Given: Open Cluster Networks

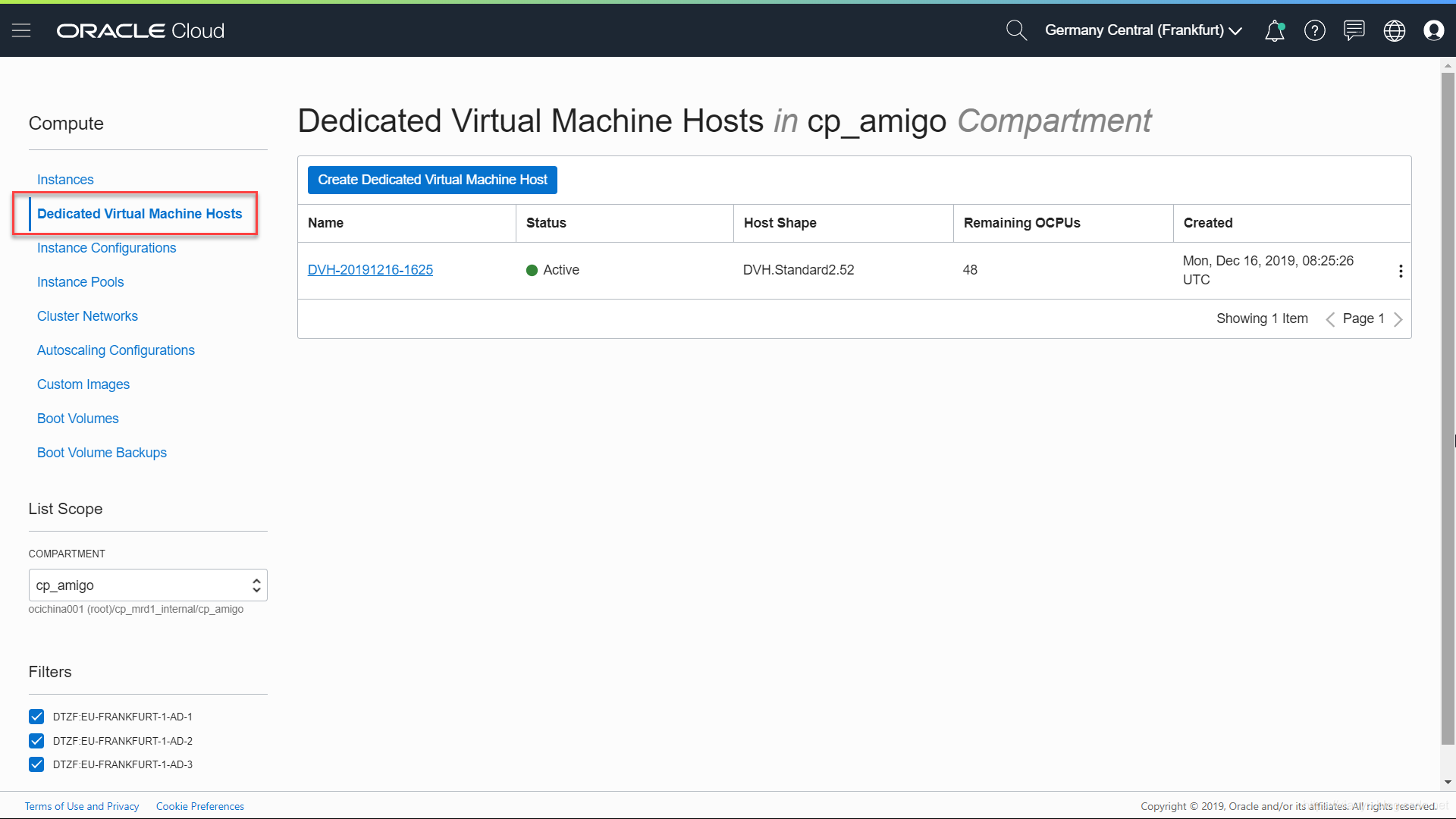Looking at the screenshot, I should [x=87, y=316].
